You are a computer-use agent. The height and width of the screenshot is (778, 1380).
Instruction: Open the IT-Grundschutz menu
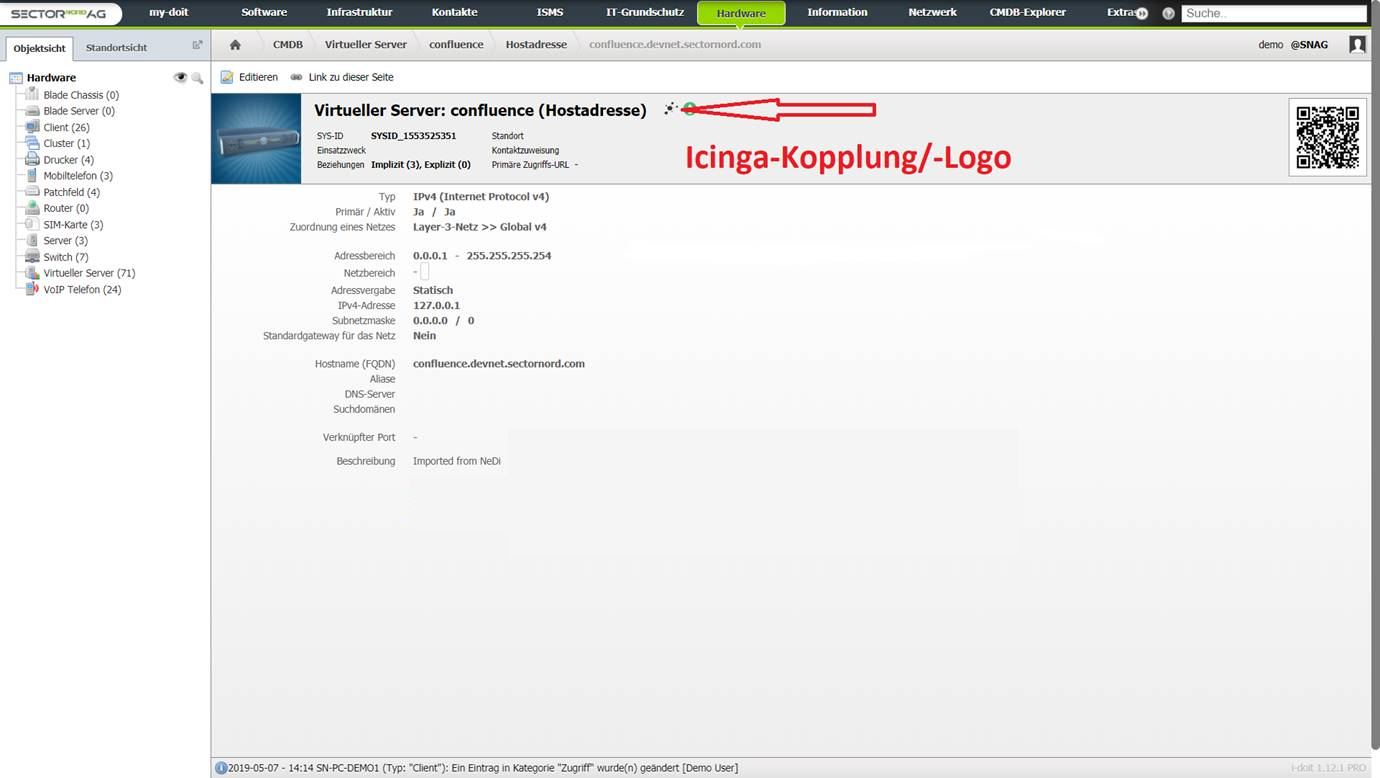645,13
